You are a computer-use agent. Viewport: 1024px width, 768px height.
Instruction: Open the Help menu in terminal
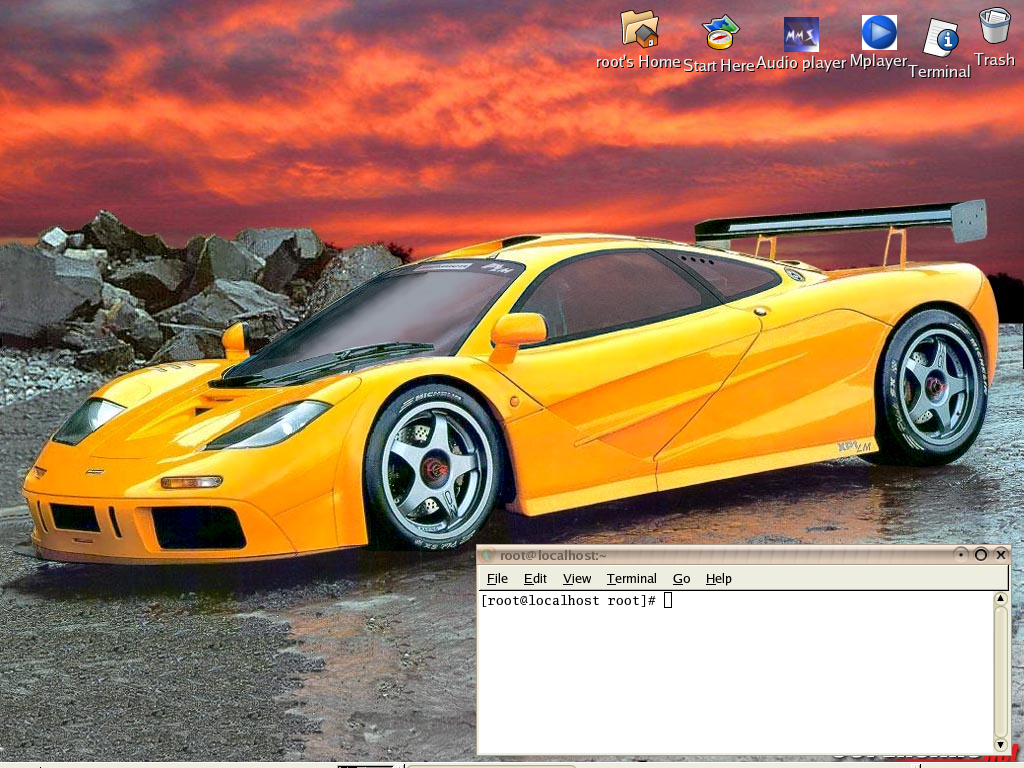[x=718, y=579]
